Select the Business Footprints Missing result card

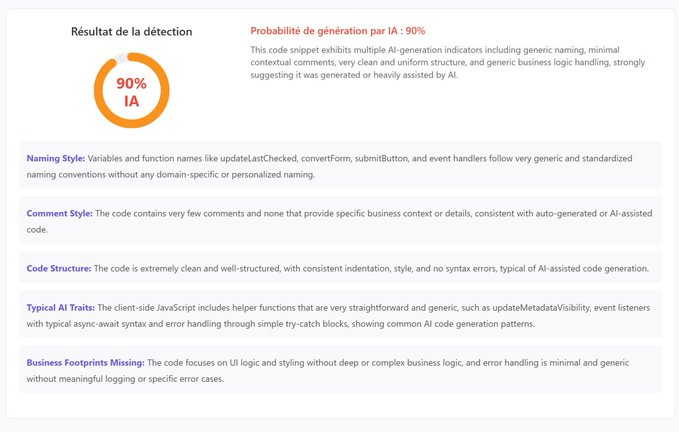click(x=340, y=369)
